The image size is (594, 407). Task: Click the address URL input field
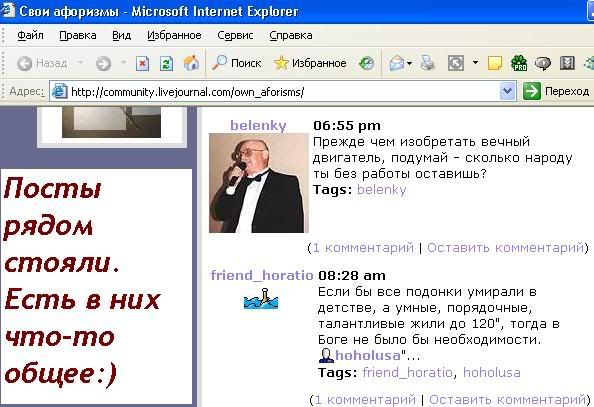[284, 92]
